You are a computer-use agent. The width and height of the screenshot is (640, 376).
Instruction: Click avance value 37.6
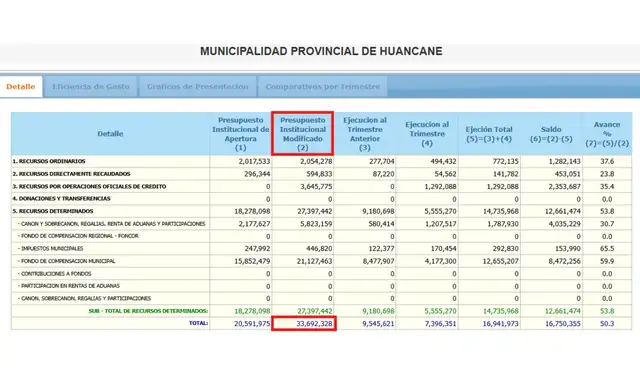tap(607, 162)
